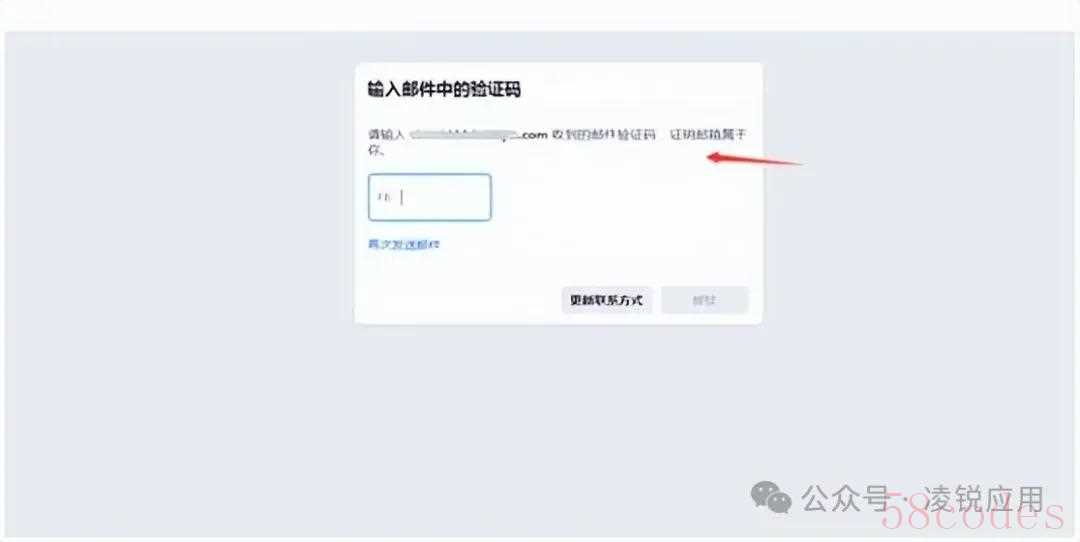1080x542 pixels.
Task: Click the WeChat logo in the watermark
Action: 771,497
